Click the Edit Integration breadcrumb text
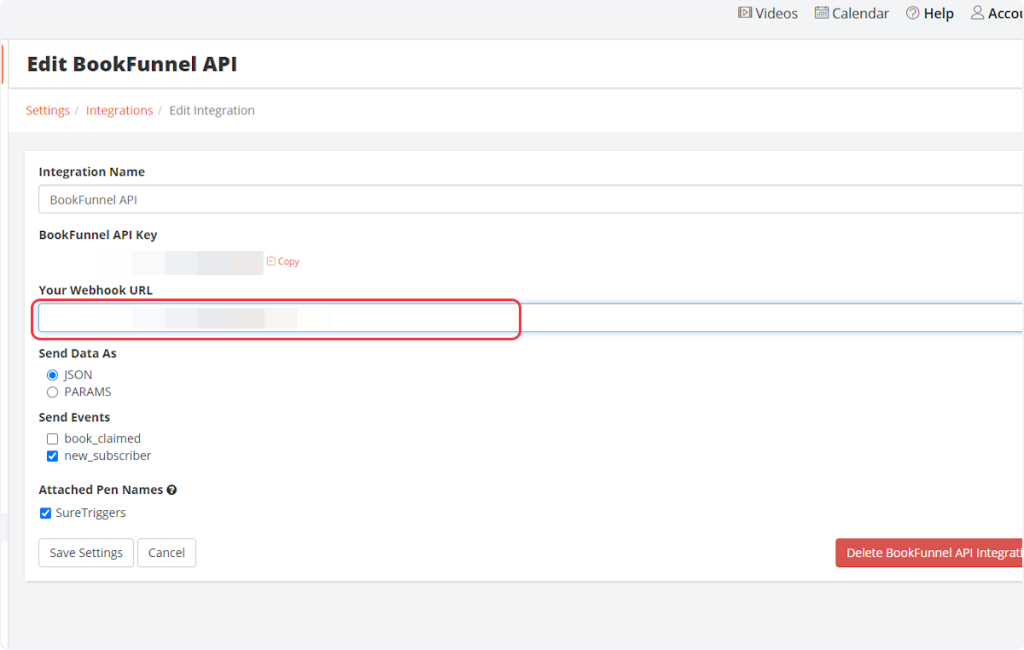The height and width of the screenshot is (650, 1024). pos(211,111)
